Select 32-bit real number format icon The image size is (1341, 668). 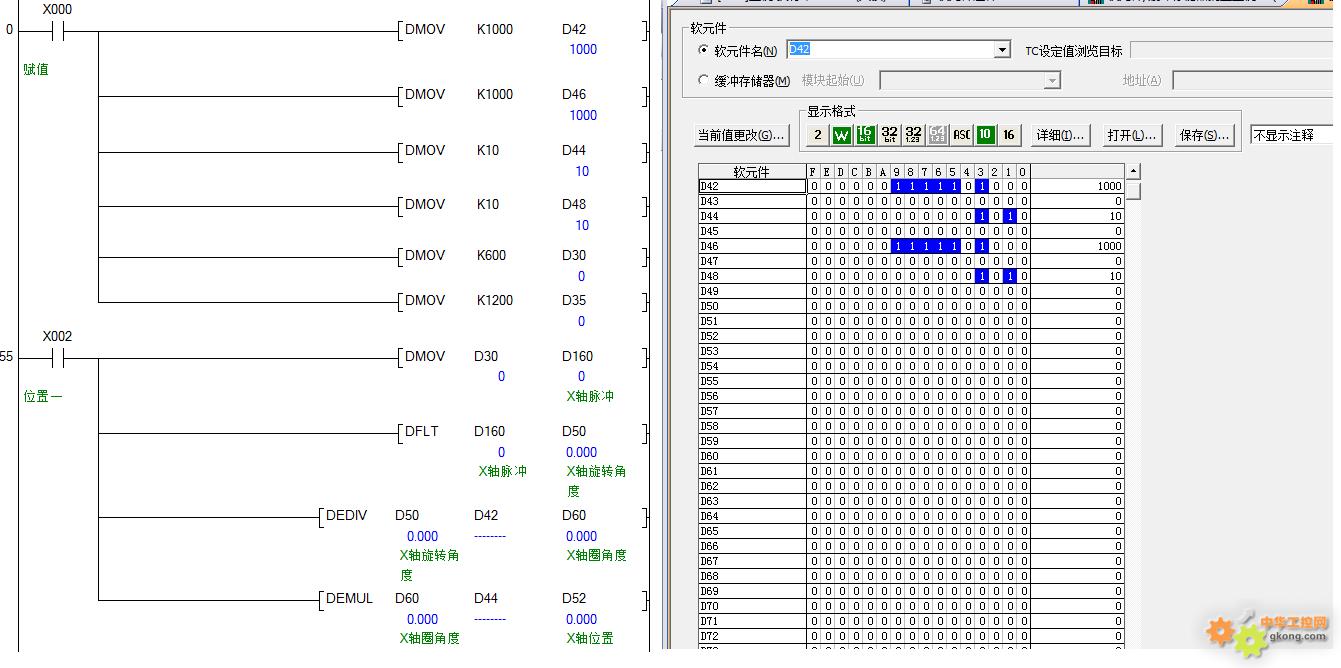click(913, 135)
